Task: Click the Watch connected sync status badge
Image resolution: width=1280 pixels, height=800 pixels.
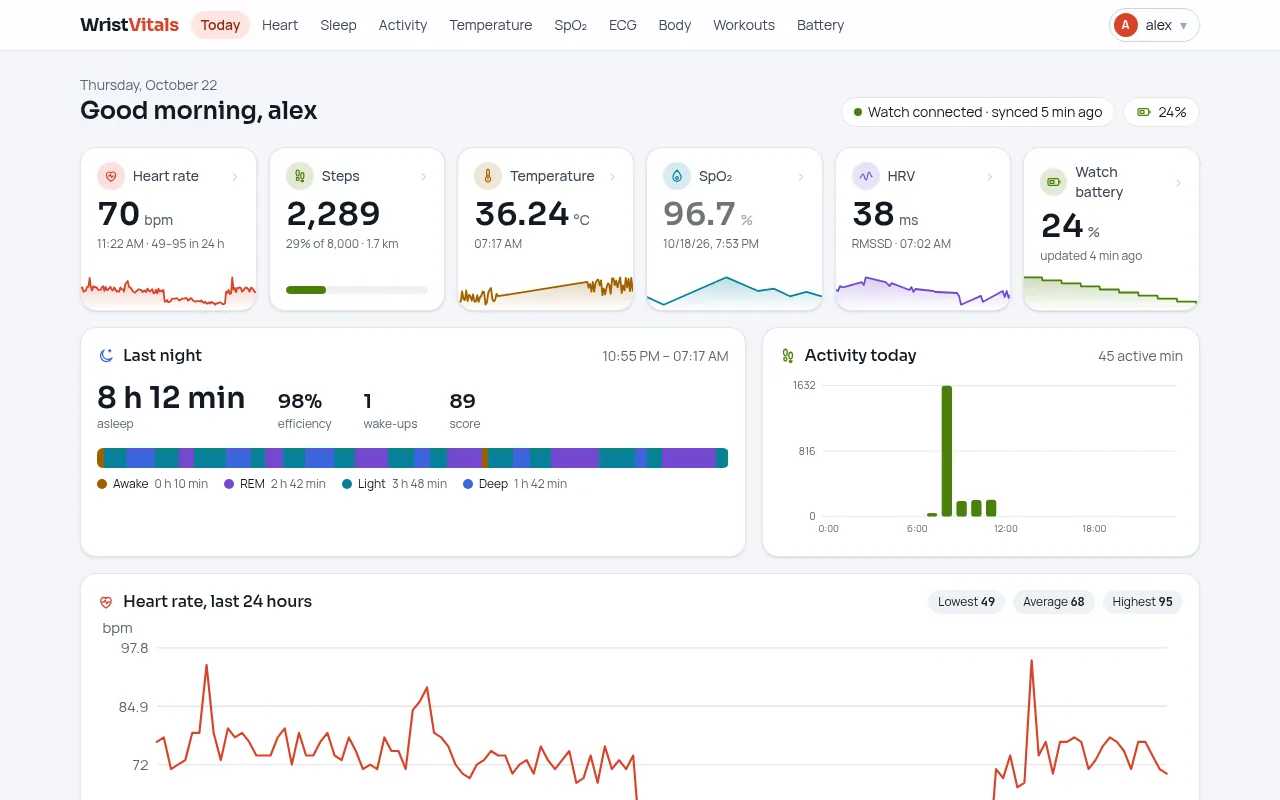Action: click(979, 112)
